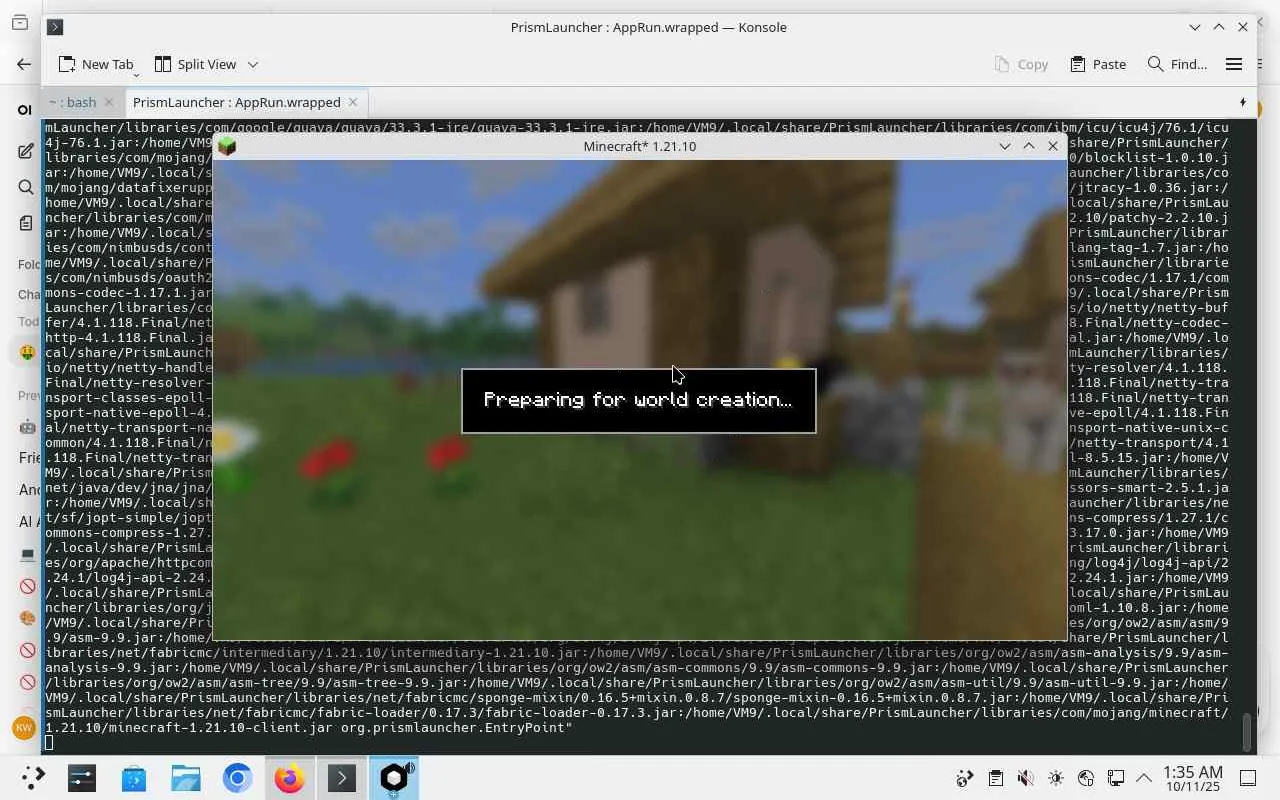Open the KW user avatar in sidebar
This screenshot has height=800, width=1280.
pos(24,728)
